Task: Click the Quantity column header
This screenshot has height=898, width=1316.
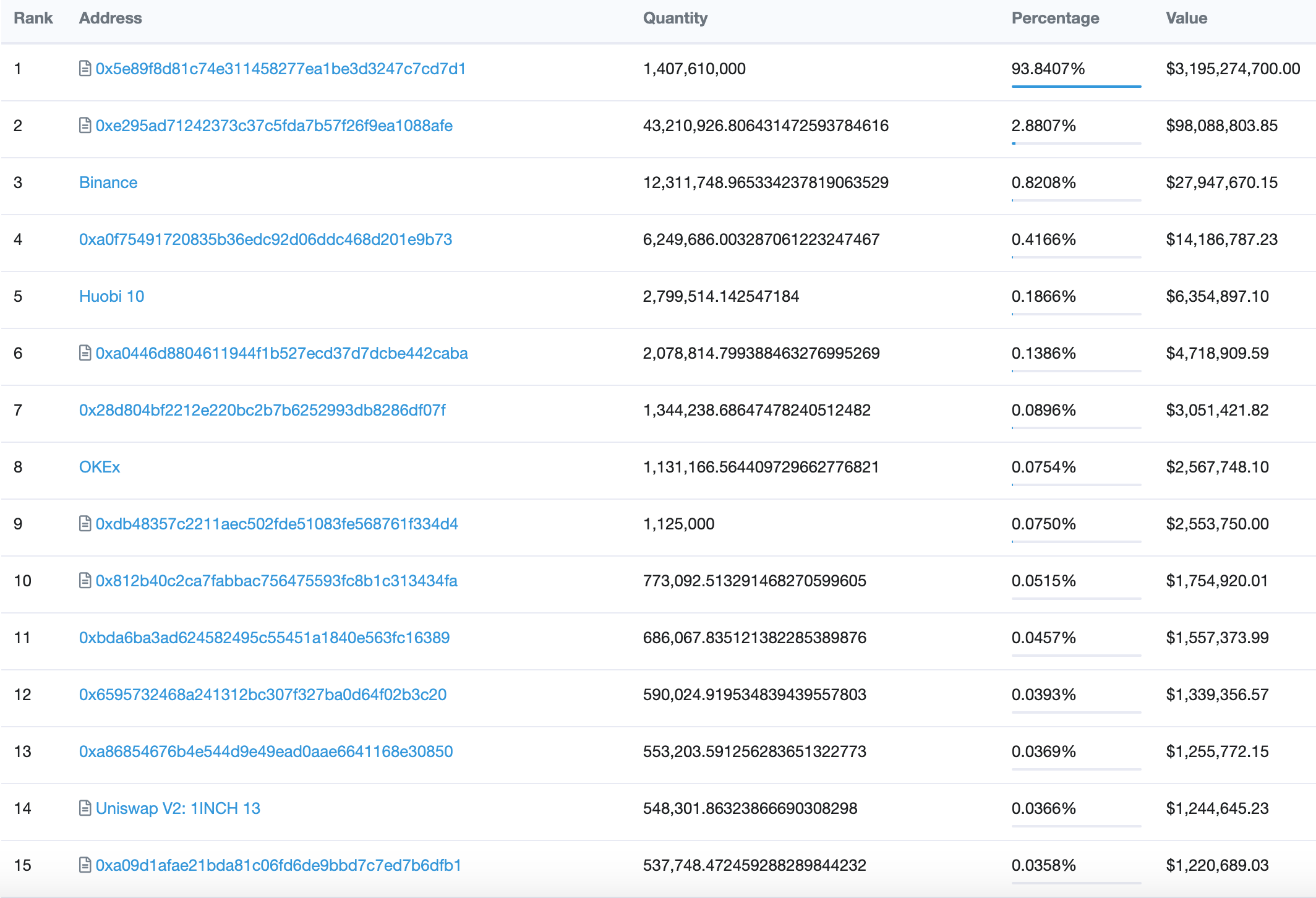Action: [x=675, y=18]
